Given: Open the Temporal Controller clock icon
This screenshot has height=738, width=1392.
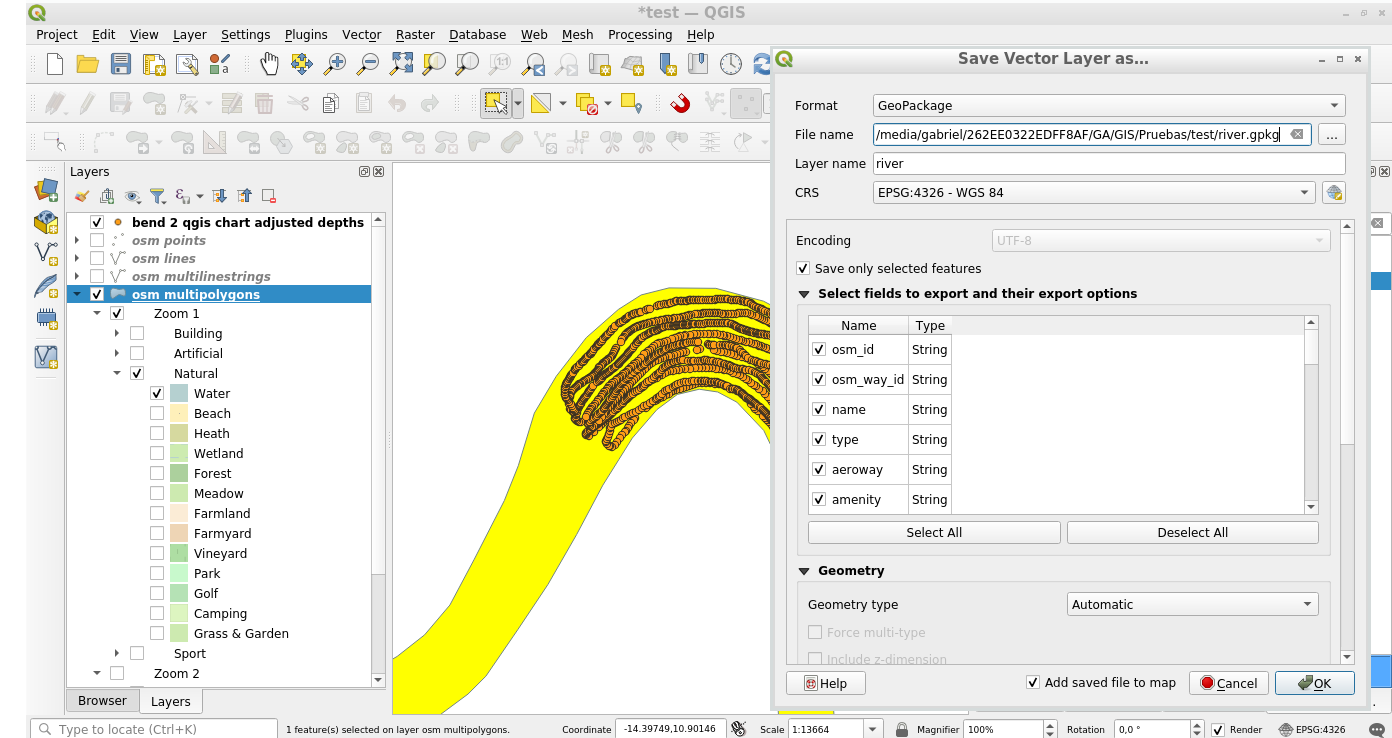Looking at the screenshot, I should pos(732,64).
